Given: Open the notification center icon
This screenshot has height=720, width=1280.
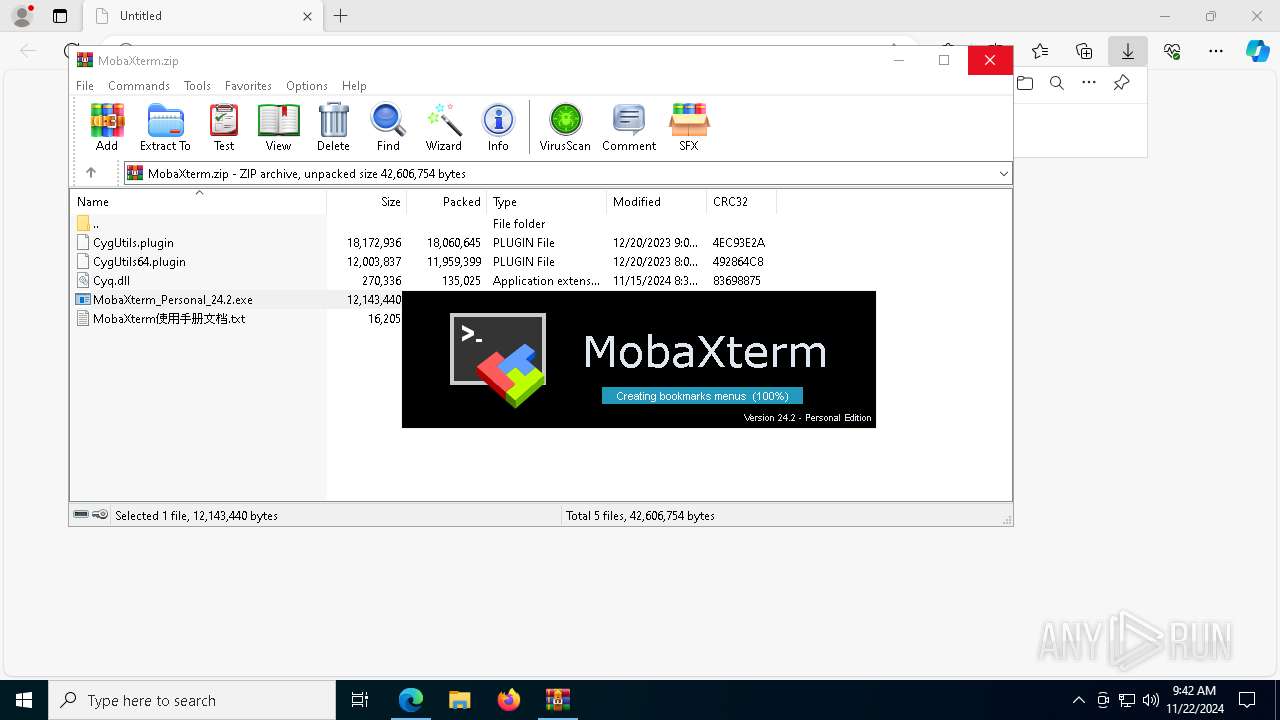Looking at the screenshot, I should tap(1247, 700).
